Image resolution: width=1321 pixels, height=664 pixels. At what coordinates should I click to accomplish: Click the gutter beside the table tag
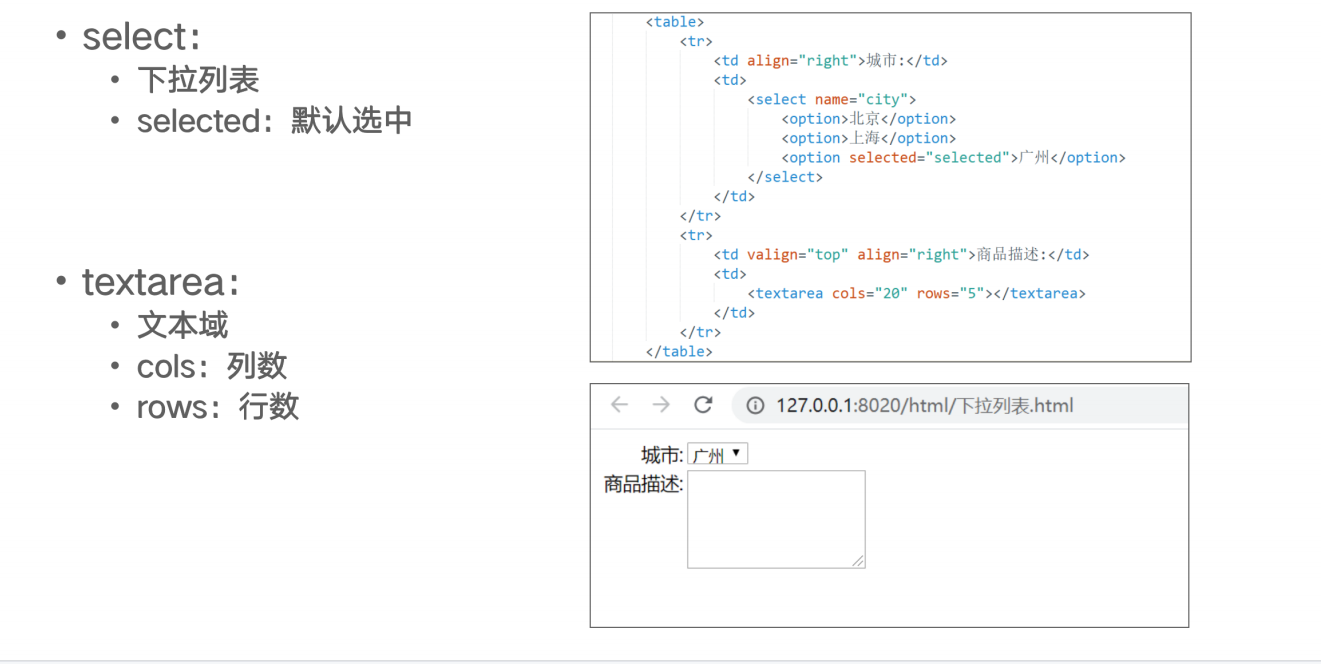pos(607,21)
